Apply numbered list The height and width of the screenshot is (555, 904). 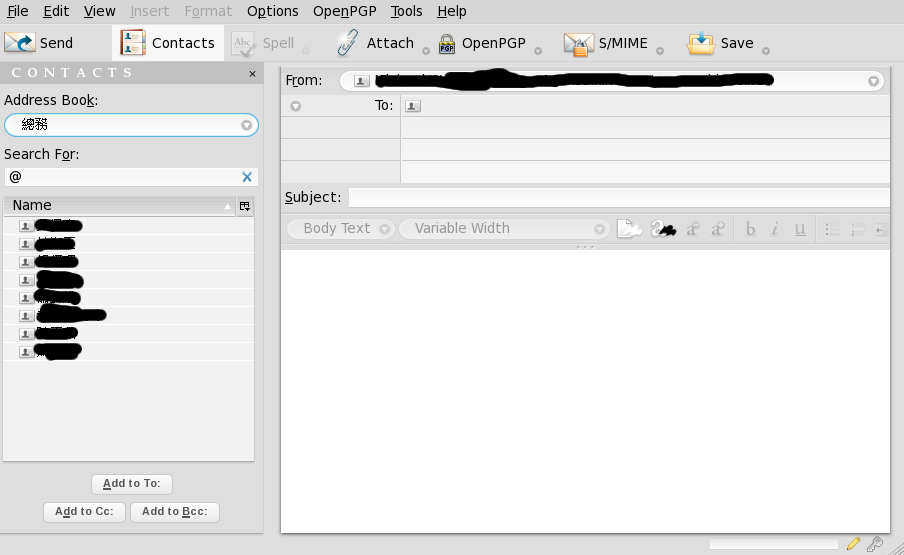coord(858,229)
